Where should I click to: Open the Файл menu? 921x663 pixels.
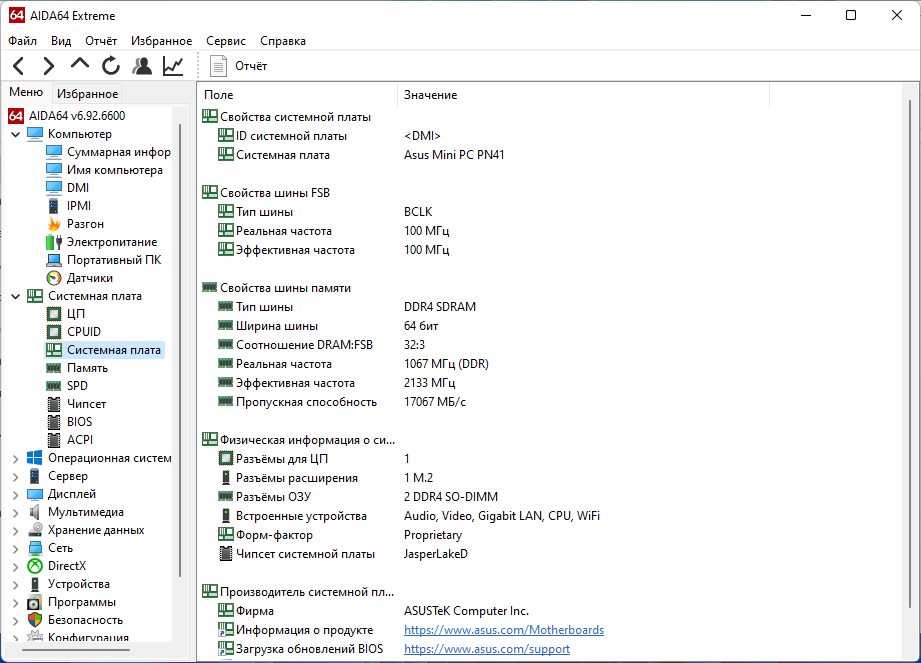point(22,41)
